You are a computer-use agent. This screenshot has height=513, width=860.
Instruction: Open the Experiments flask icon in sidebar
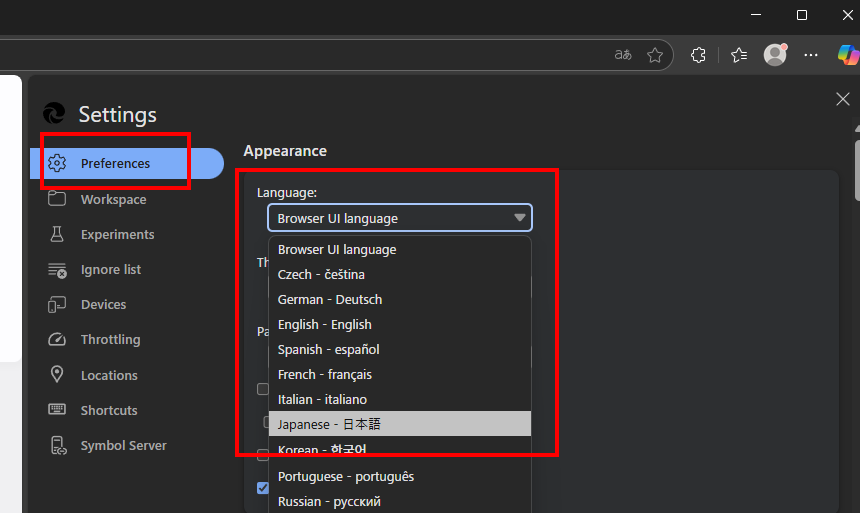(x=58, y=234)
